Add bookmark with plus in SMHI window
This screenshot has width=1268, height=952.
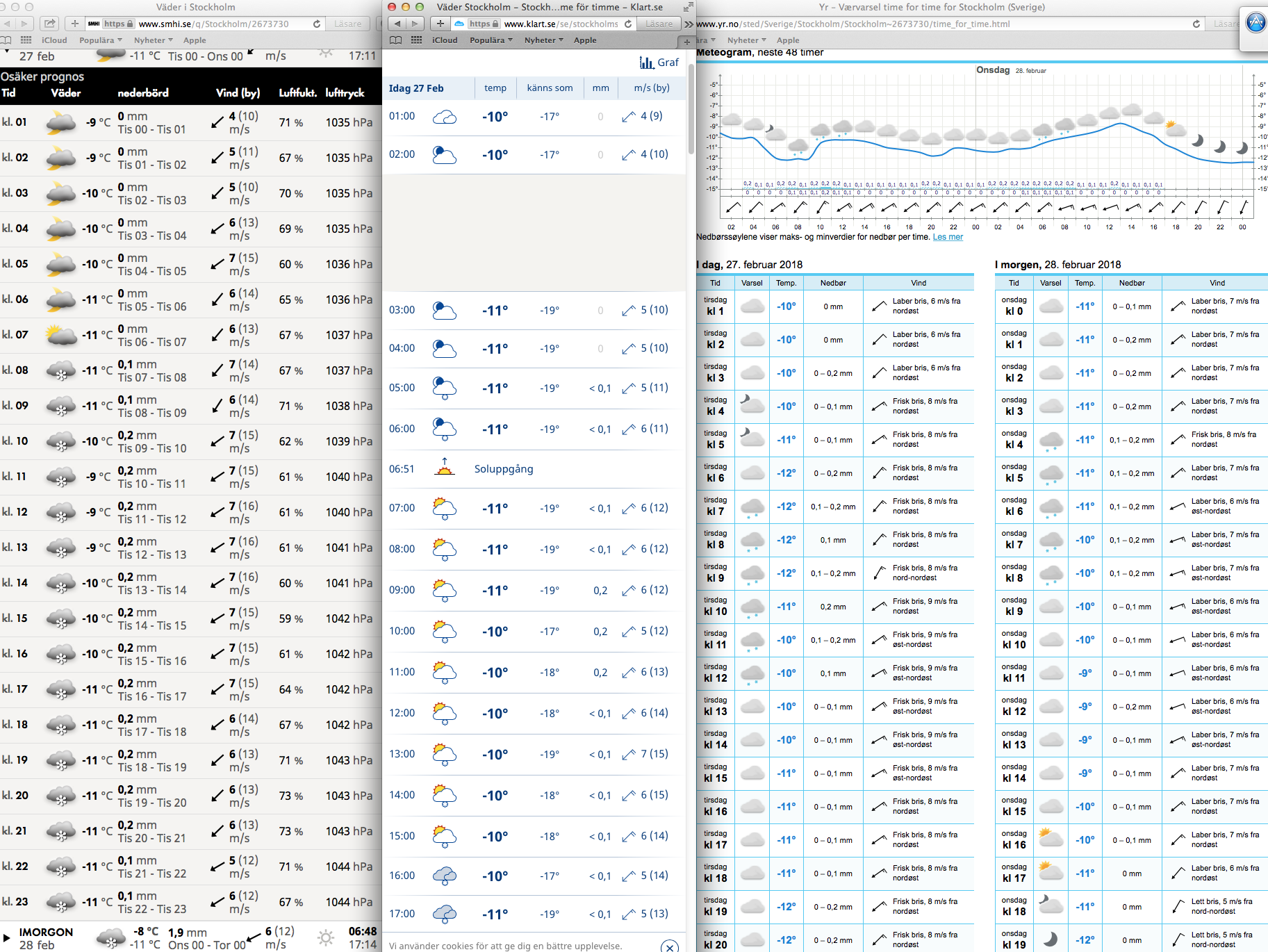75,24
